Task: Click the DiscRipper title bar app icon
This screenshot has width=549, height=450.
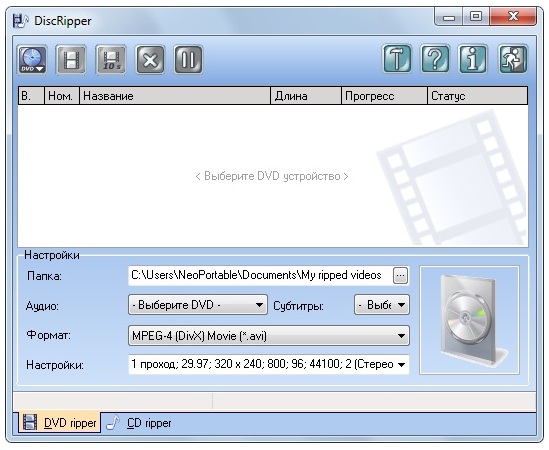Action: pyautogui.click(x=21, y=21)
